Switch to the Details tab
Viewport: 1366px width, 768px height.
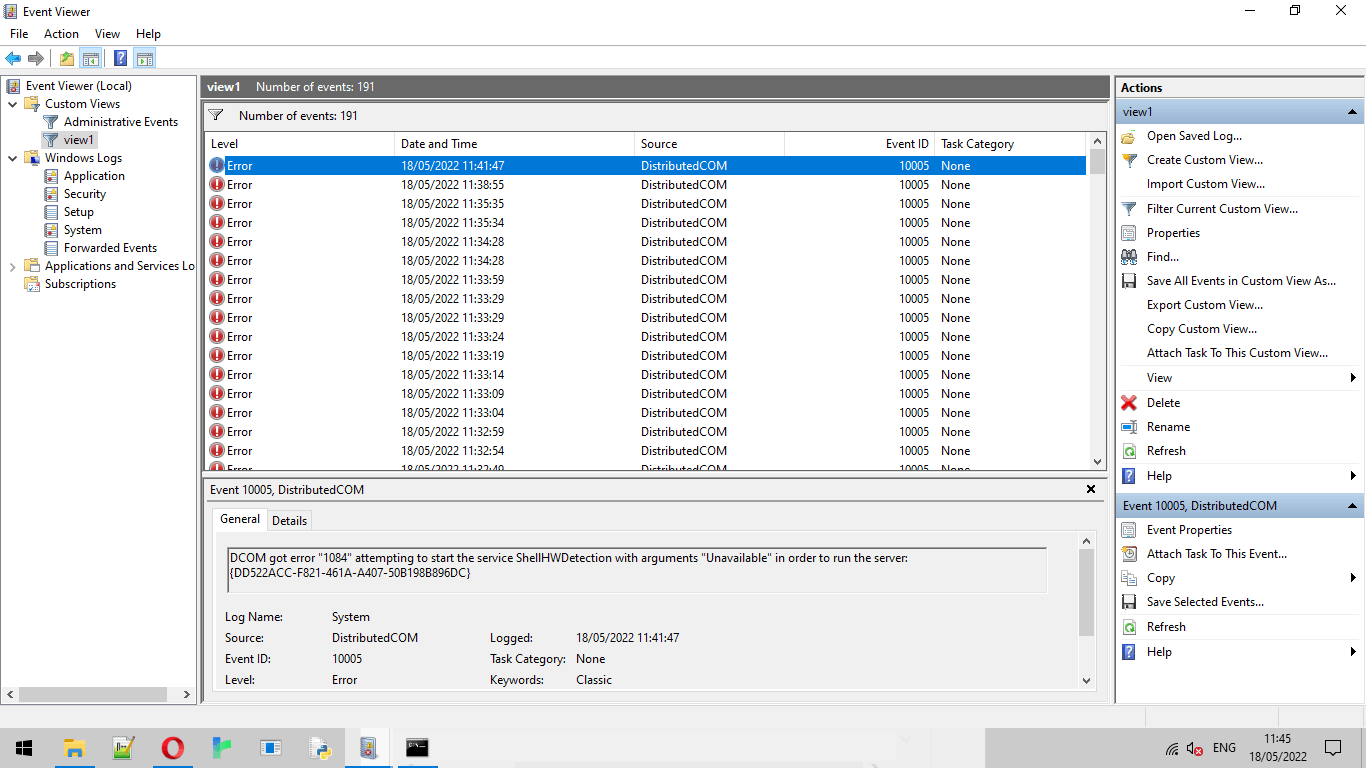(x=289, y=520)
